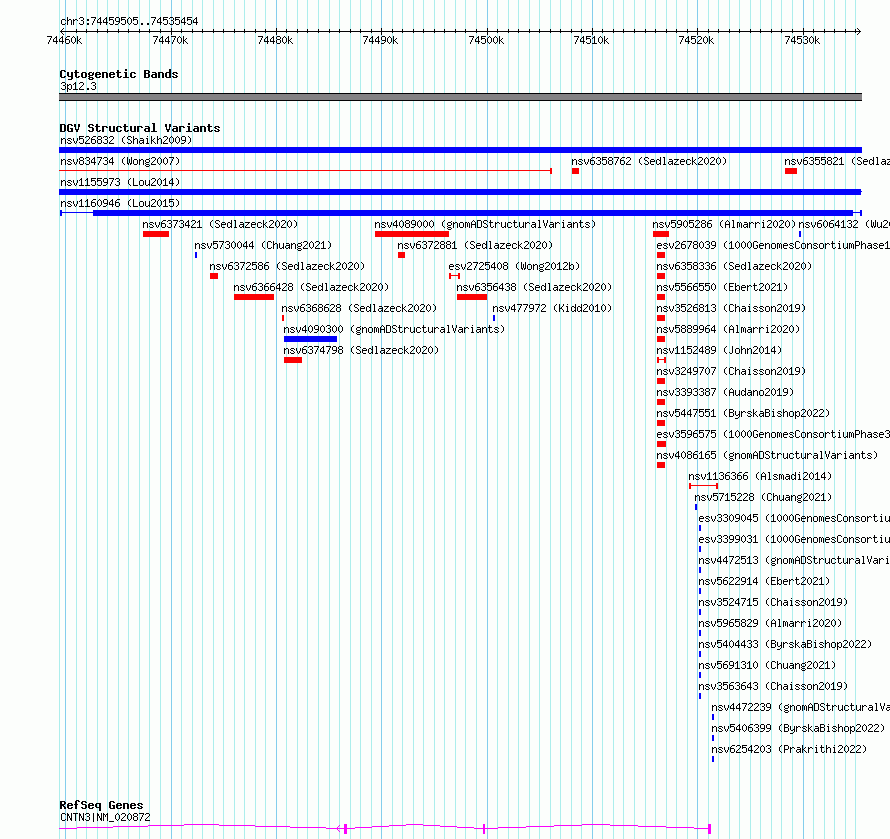Click the 74480k position on the ruler
This screenshot has height=839, width=890.
tap(275, 40)
